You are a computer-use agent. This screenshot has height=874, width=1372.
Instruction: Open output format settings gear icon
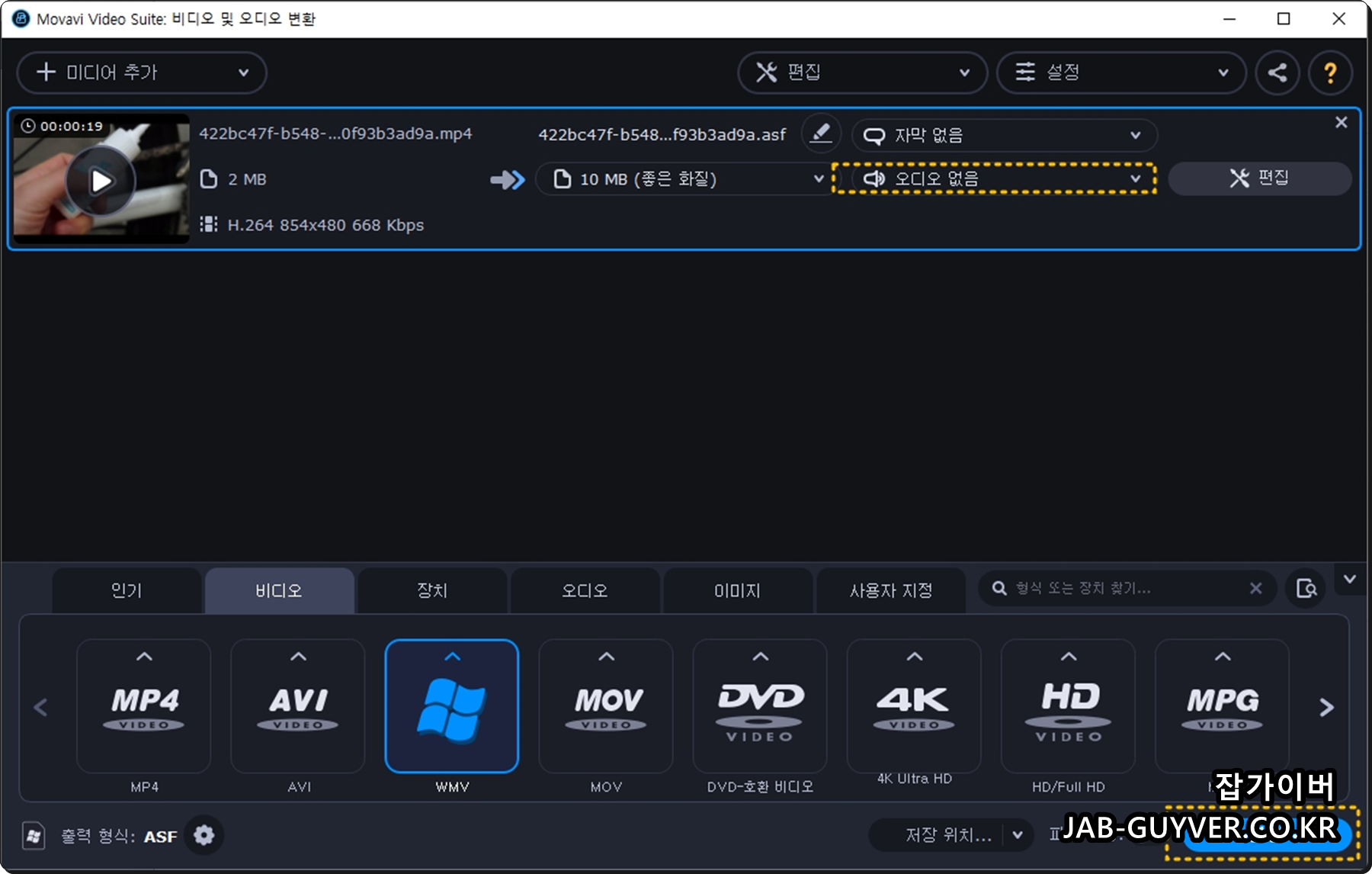(x=204, y=836)
